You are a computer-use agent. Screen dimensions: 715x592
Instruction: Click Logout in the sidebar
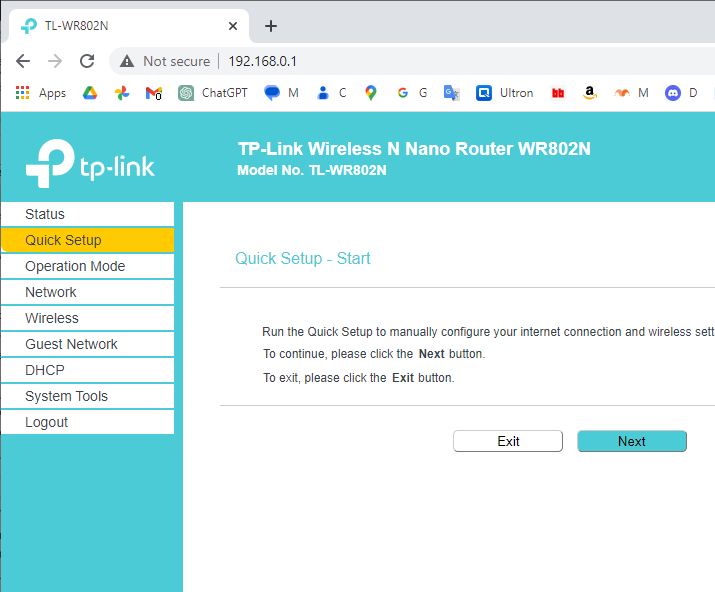[88, 422]
